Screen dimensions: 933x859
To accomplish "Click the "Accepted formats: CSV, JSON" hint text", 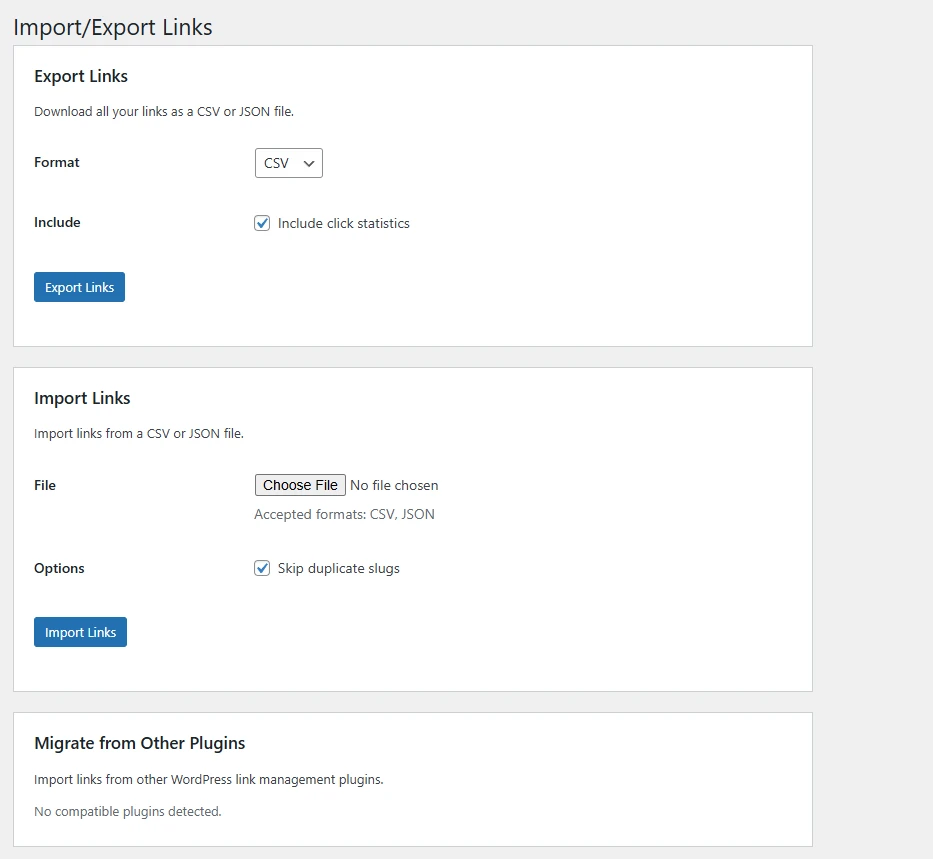I will click(x=344, y=514).
